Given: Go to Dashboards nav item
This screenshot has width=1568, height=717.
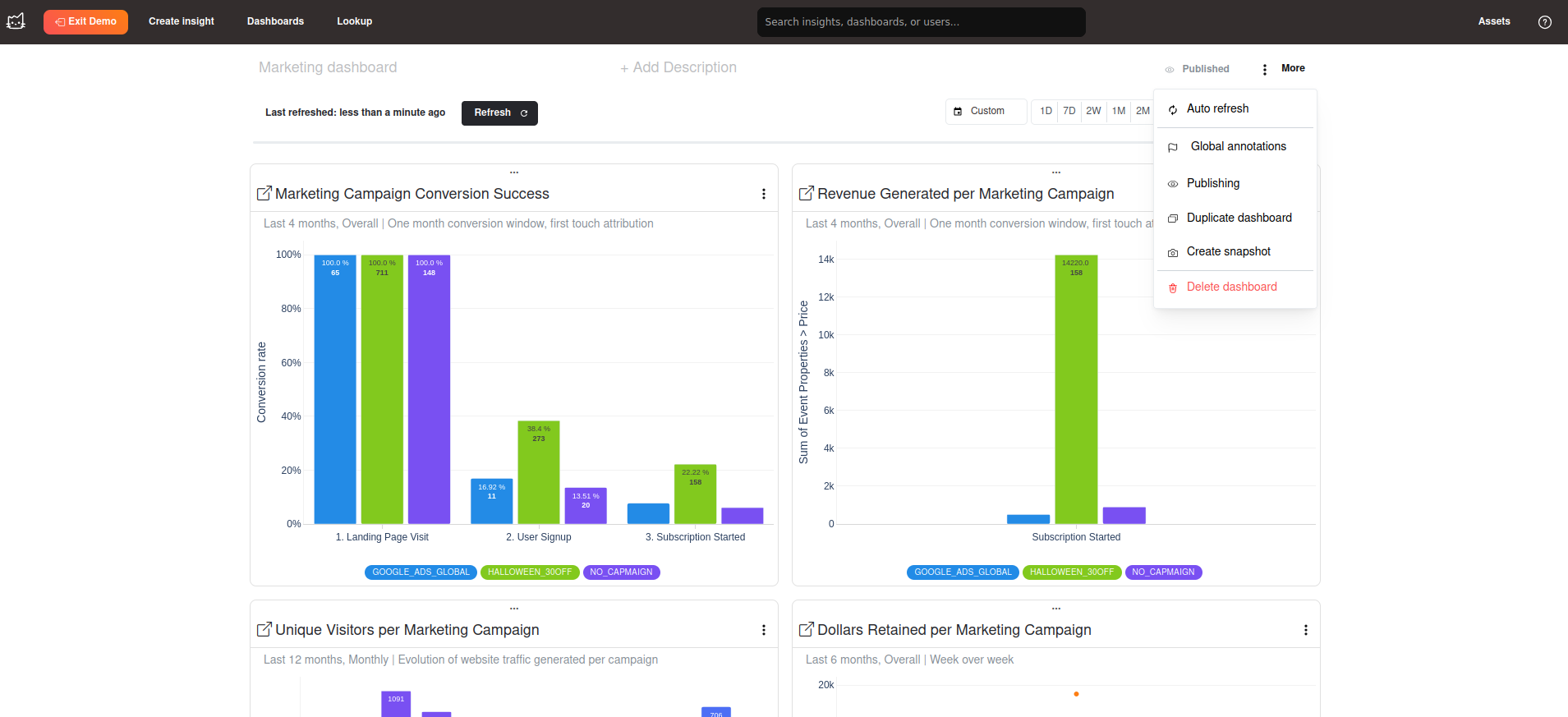Looking at the screenshot, I should click(x=275, y=21).
